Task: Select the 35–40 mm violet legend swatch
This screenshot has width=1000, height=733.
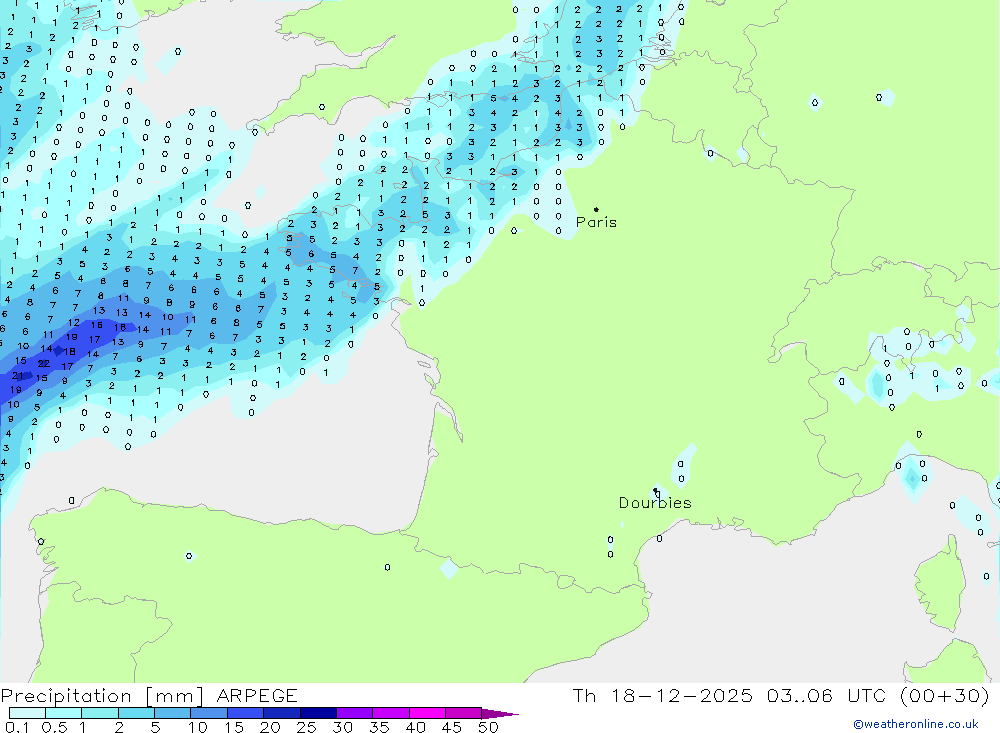Action: click(x=390, y=713)
